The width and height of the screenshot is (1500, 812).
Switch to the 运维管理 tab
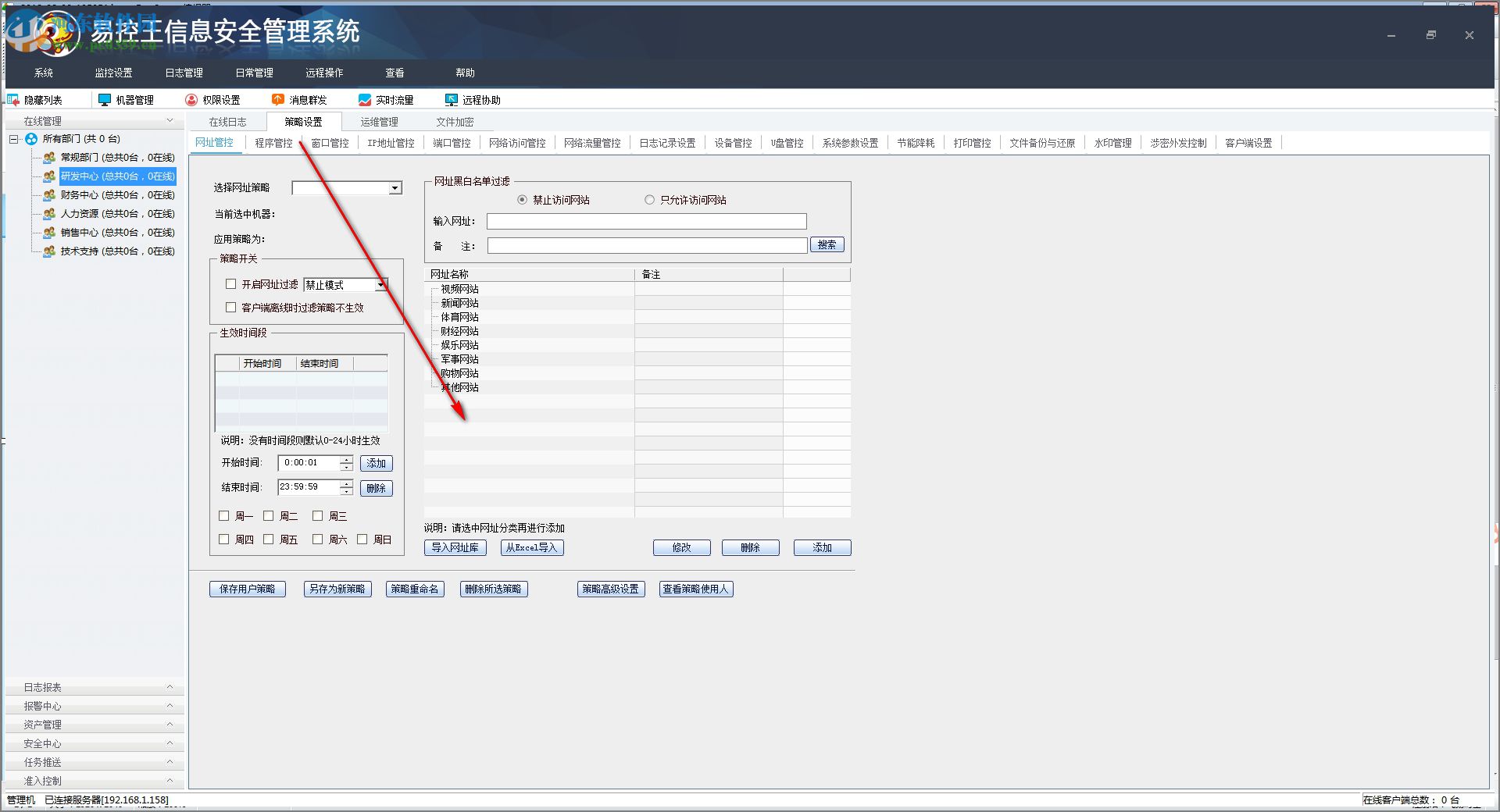click(379, 122)
